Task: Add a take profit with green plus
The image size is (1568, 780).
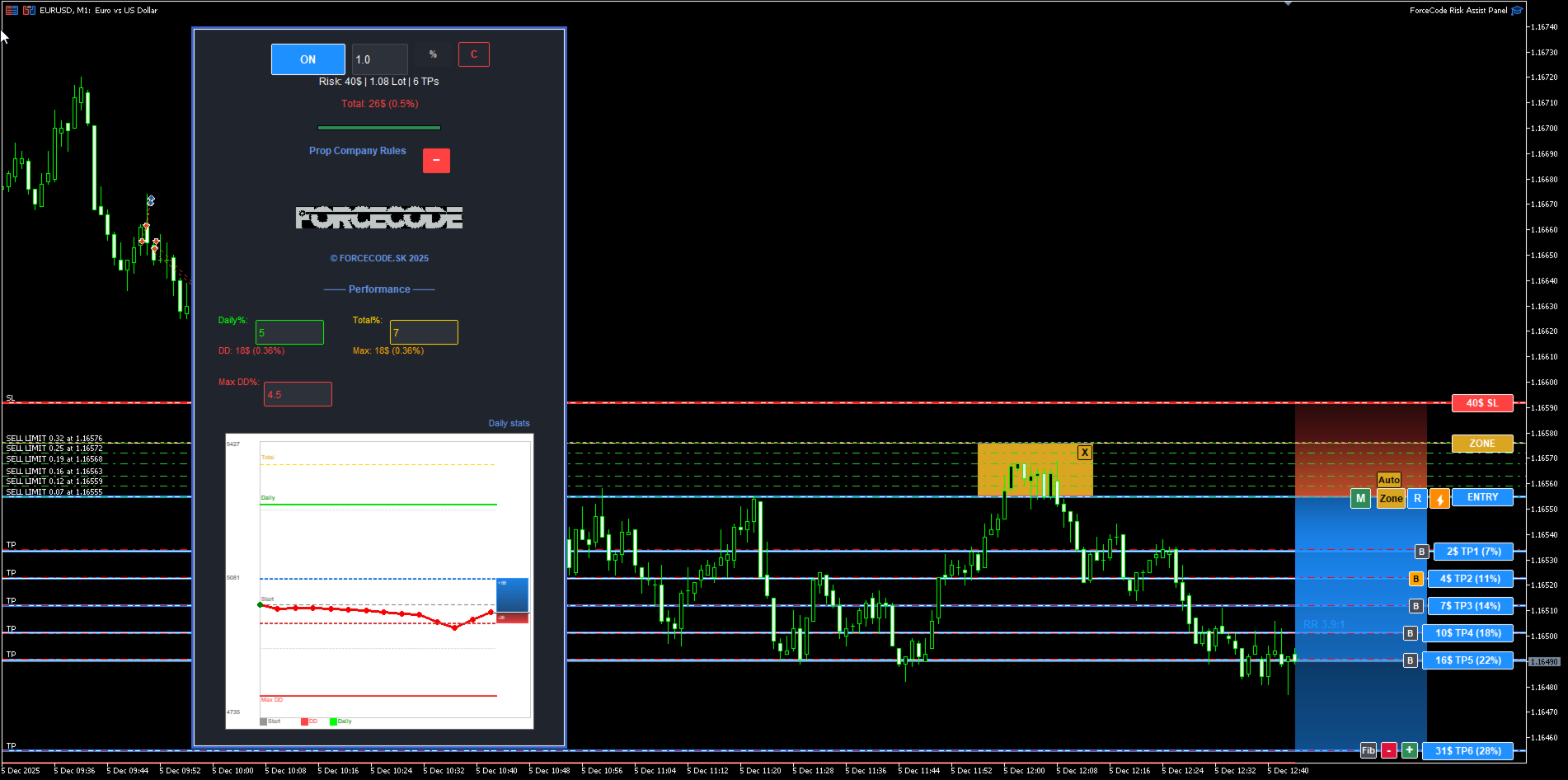Action: point(1410,750)
